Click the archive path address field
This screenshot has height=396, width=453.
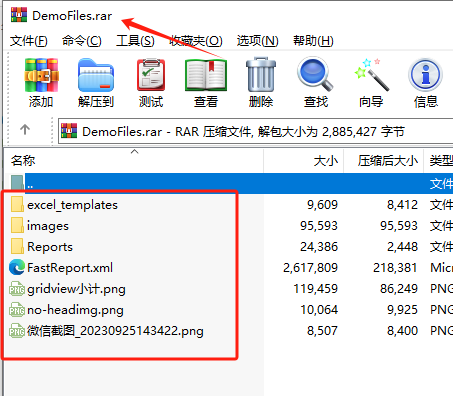coord(256,131)
